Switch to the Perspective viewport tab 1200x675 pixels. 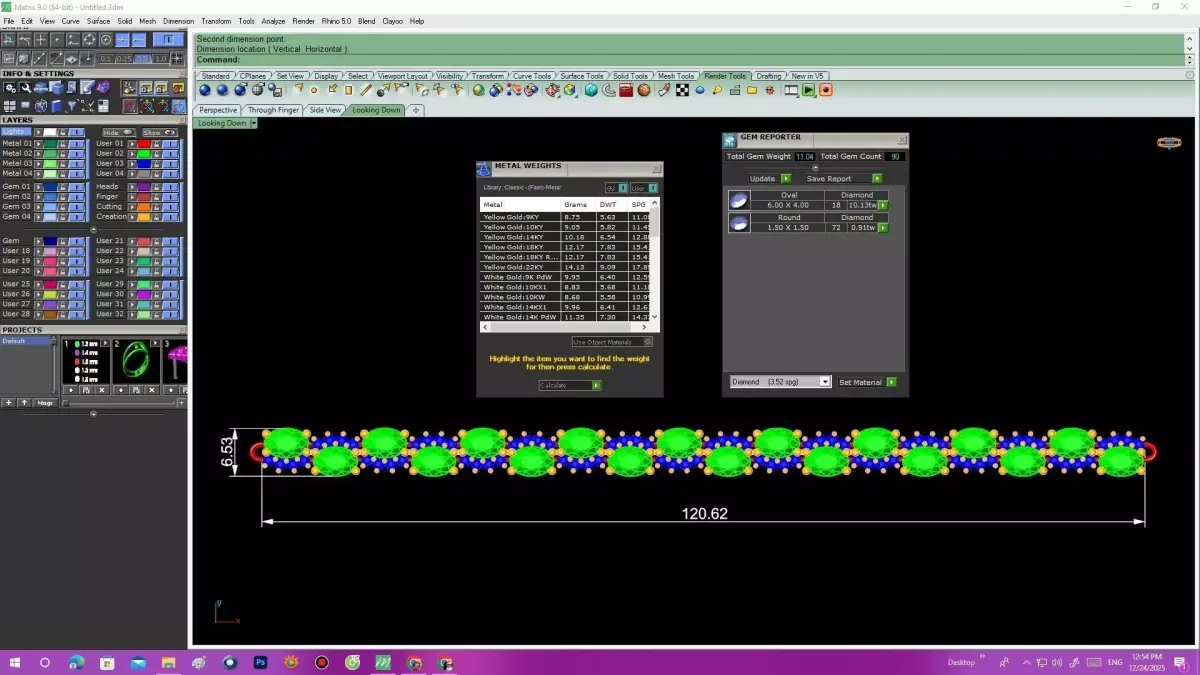pyautogui.click(x=218, y=110)
